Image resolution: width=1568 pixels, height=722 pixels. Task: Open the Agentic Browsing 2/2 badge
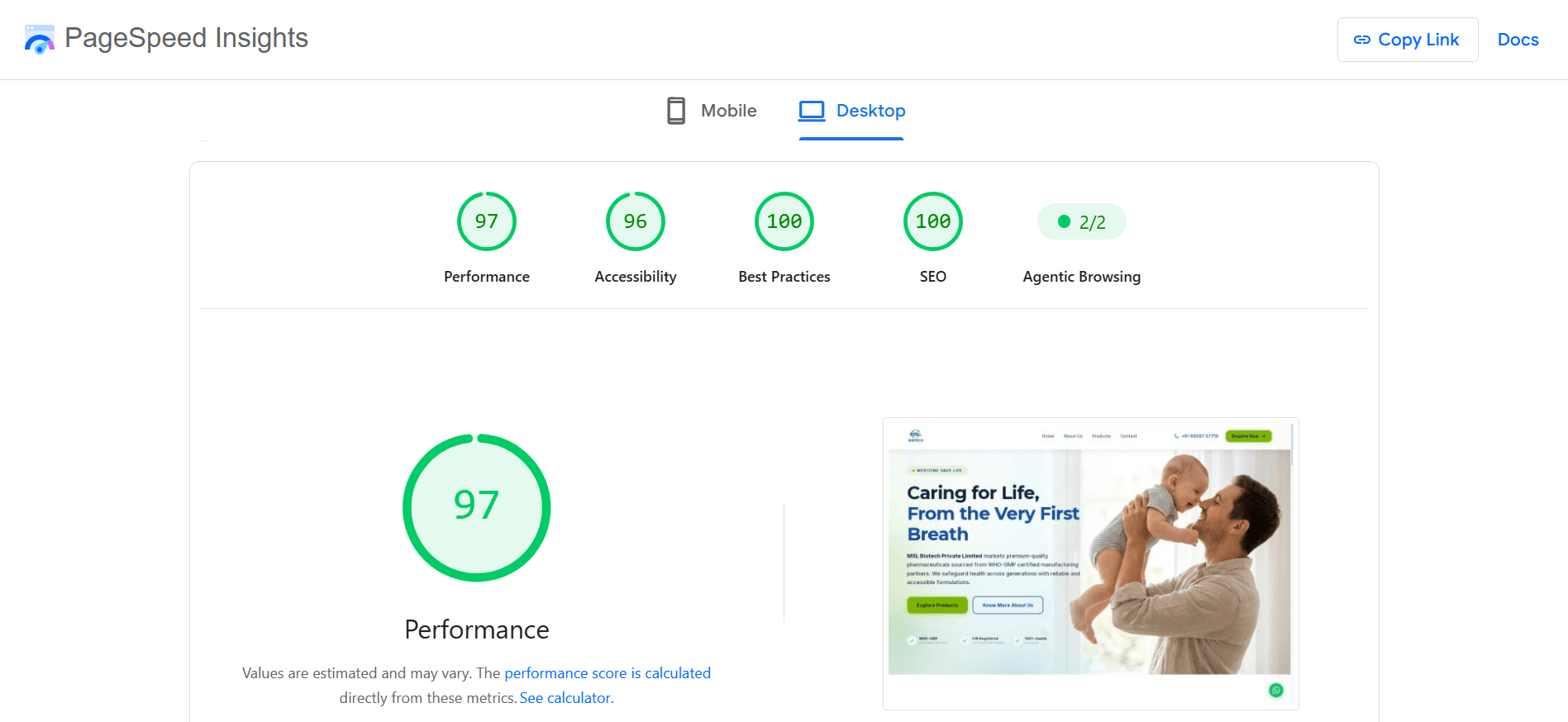pos(1082,221)
